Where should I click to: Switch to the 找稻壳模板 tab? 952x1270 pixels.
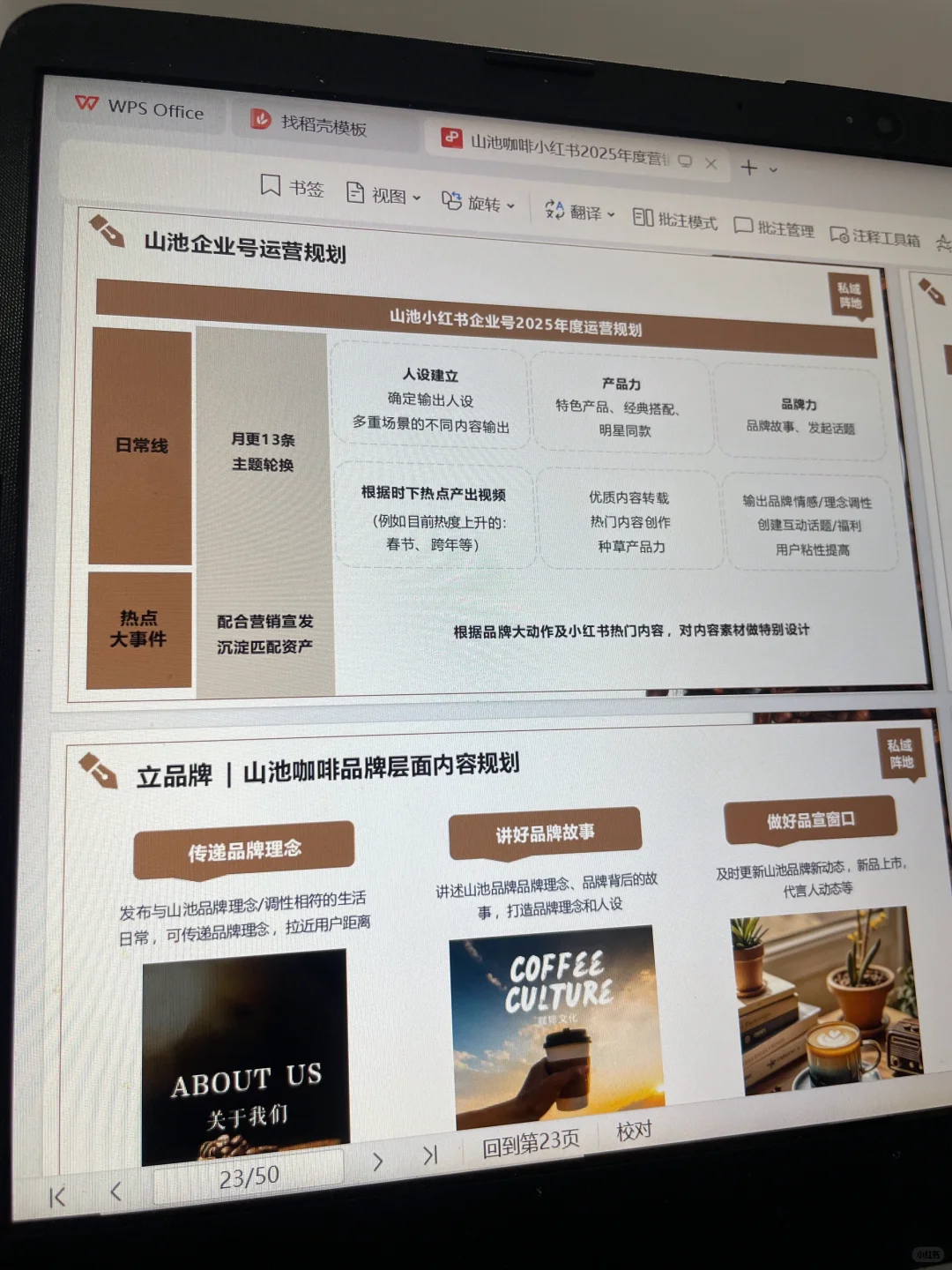[x=309, y=124]
